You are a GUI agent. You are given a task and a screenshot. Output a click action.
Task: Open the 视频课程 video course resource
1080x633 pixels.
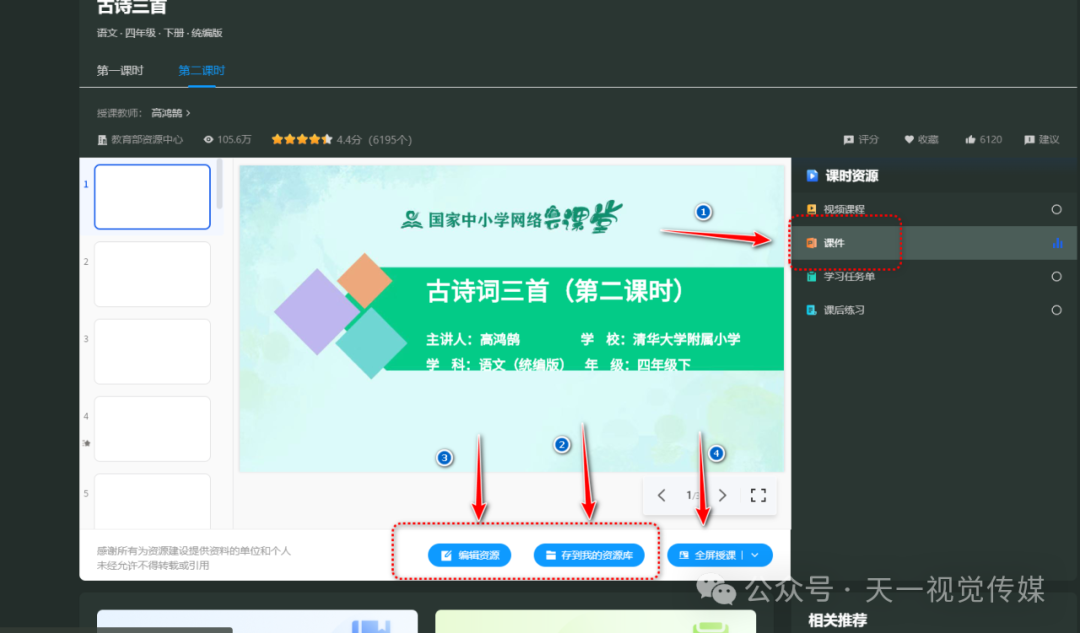click(843, 209)
